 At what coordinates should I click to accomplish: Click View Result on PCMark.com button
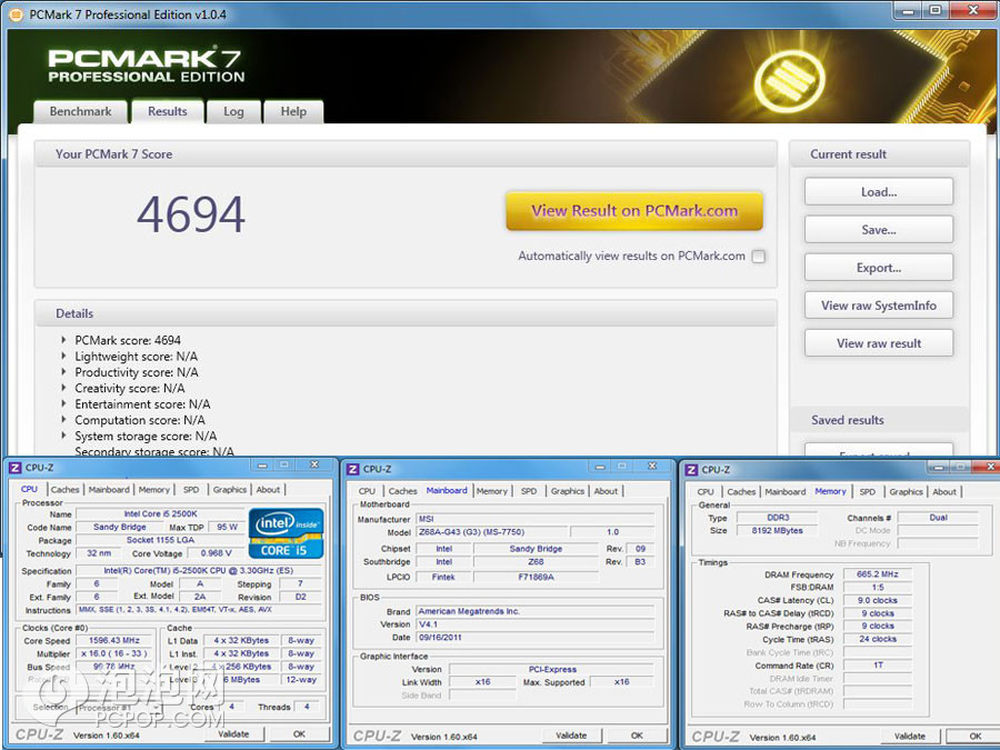635,211
